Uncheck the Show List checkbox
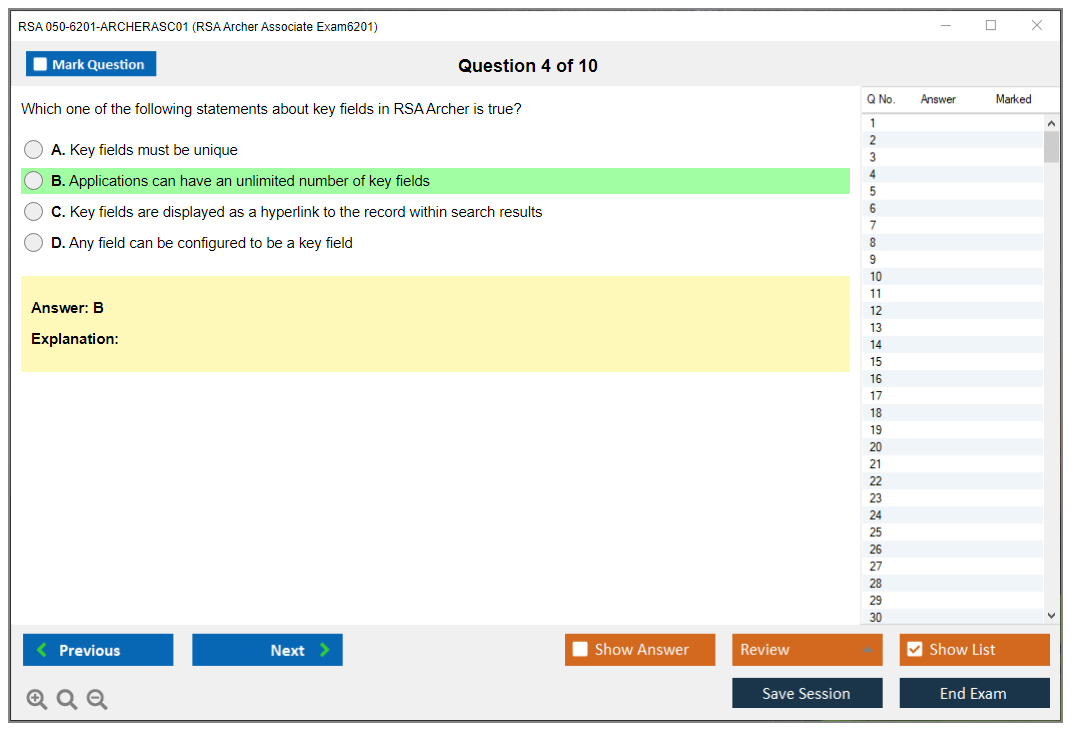Screen dimensions: 1075x735 pos(914,650)
